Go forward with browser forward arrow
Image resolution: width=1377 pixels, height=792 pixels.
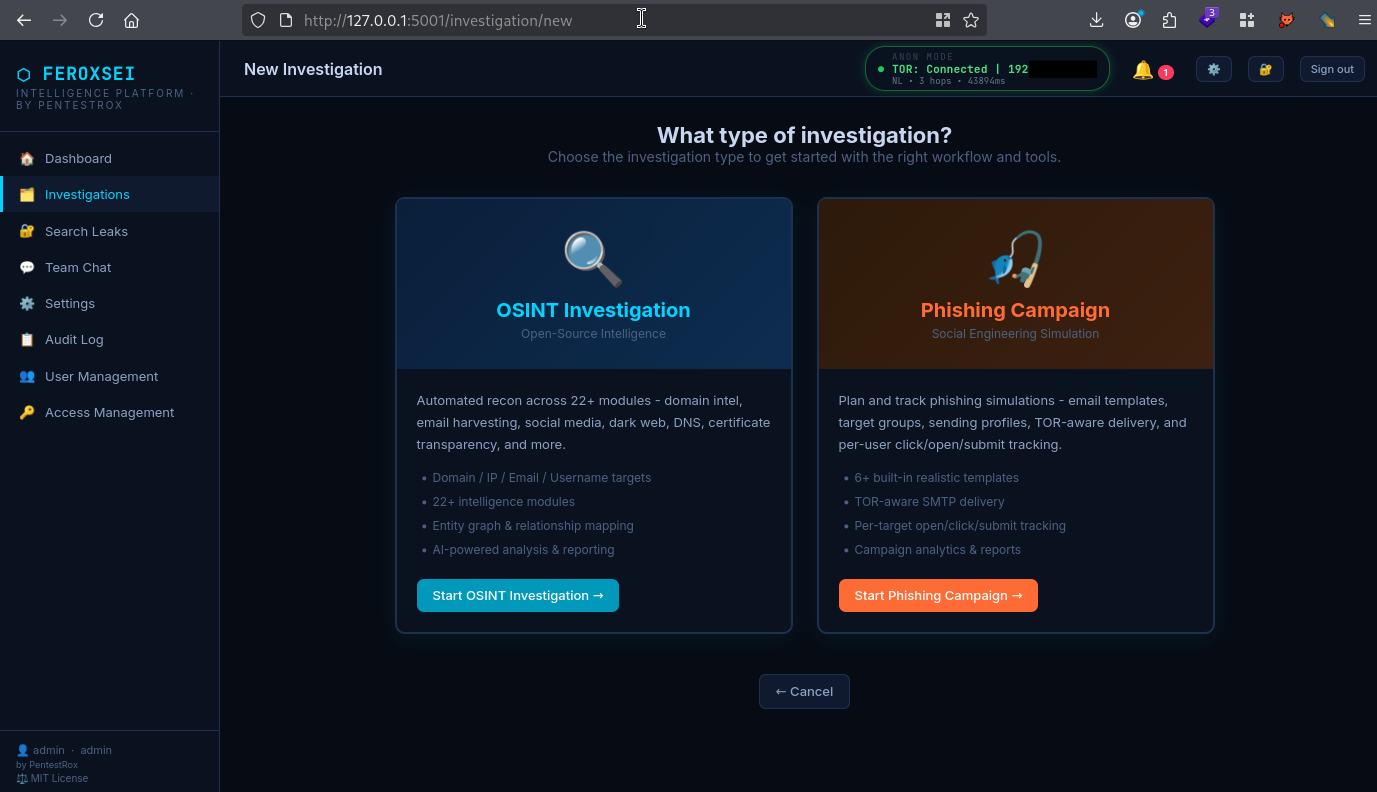click(x=60, y=20)
